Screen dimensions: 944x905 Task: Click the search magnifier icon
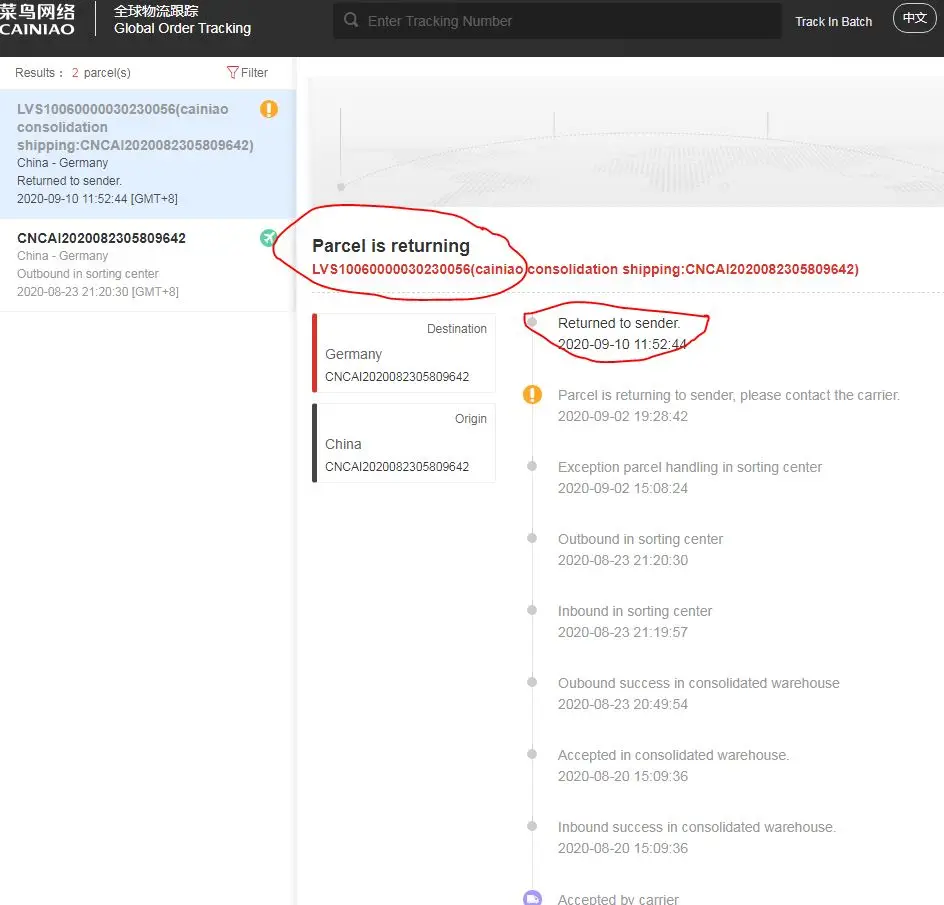tap(351, 20)
